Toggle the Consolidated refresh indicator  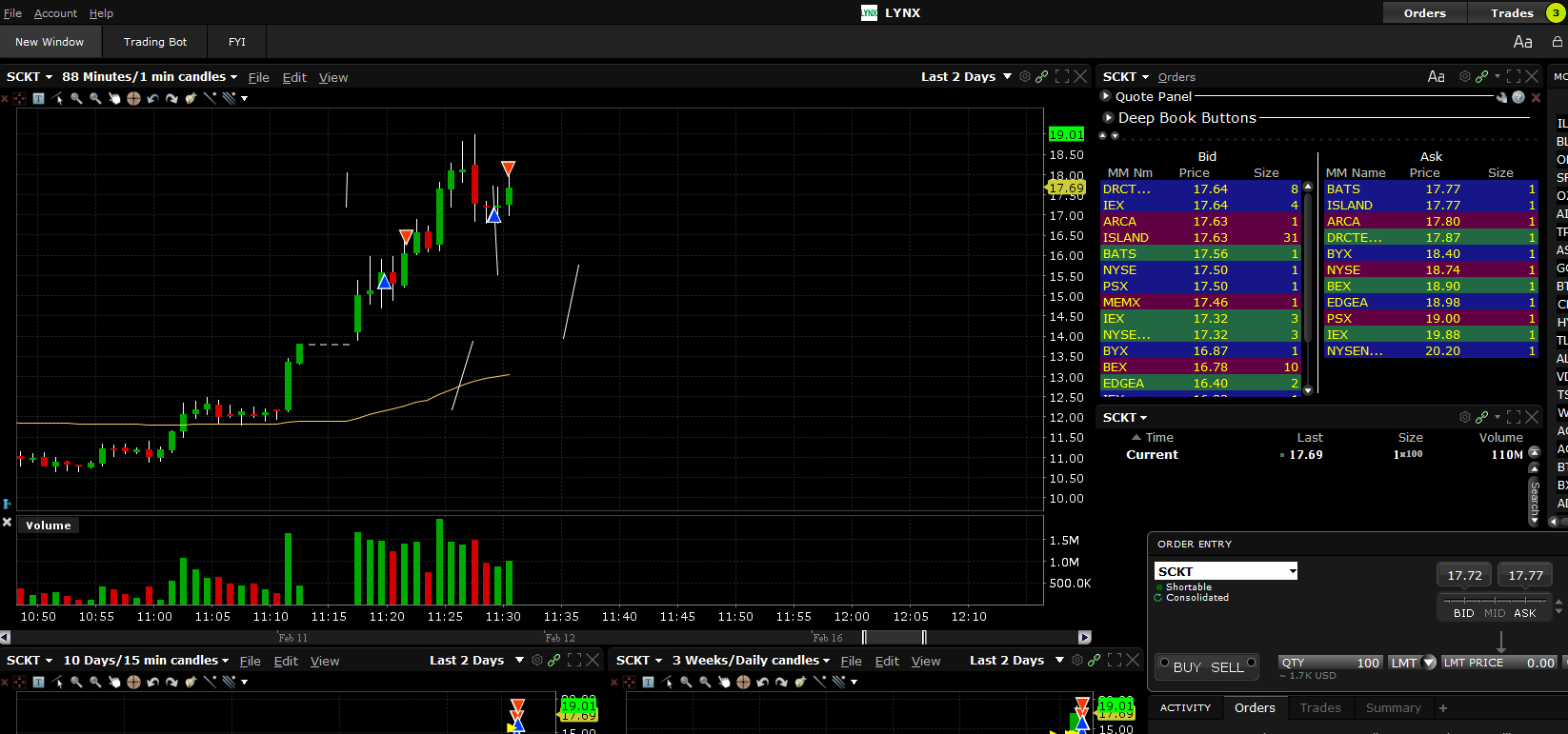click(x=1158, y=598)
